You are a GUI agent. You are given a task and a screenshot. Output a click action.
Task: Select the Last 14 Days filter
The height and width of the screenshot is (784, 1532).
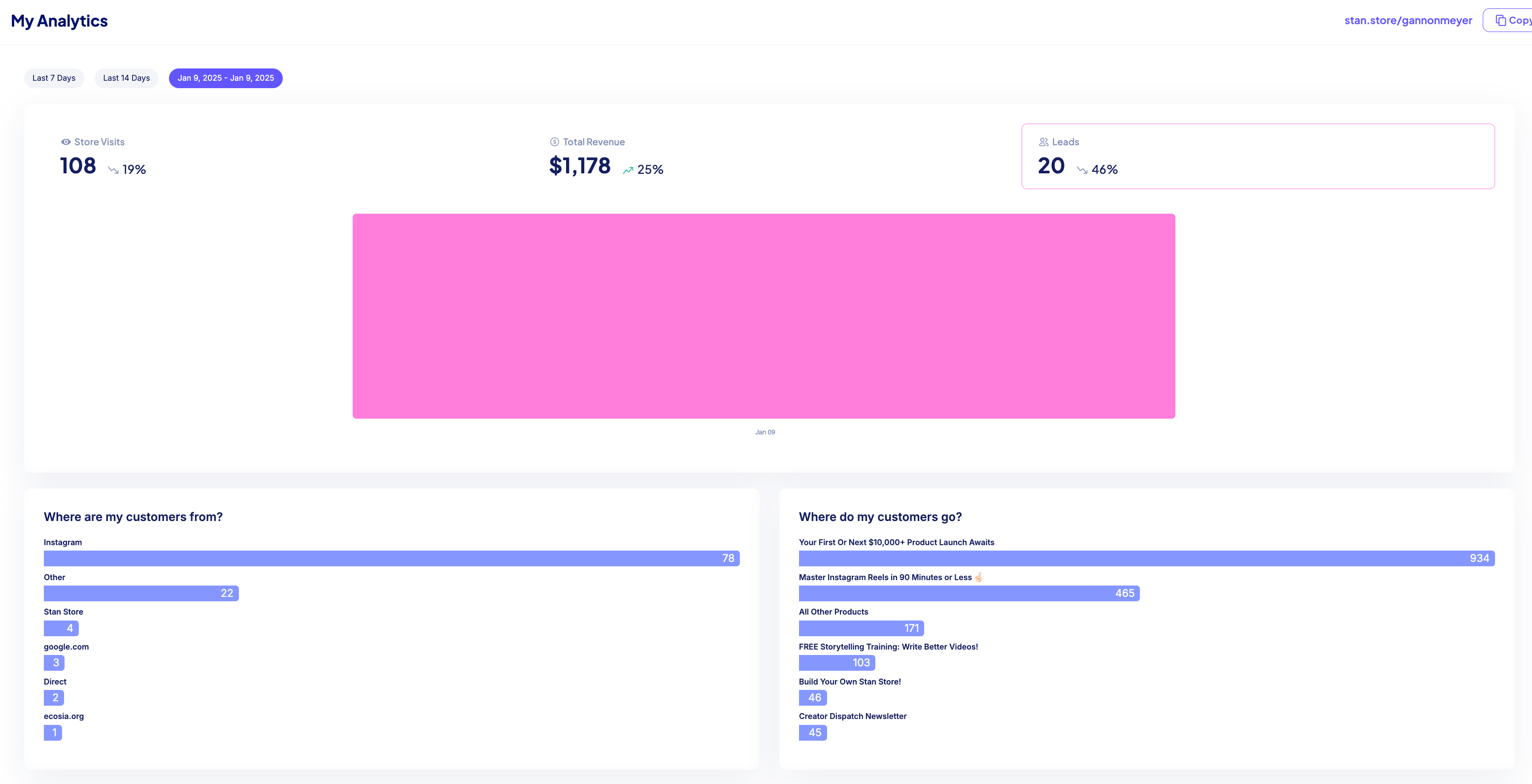click(126, 78)
